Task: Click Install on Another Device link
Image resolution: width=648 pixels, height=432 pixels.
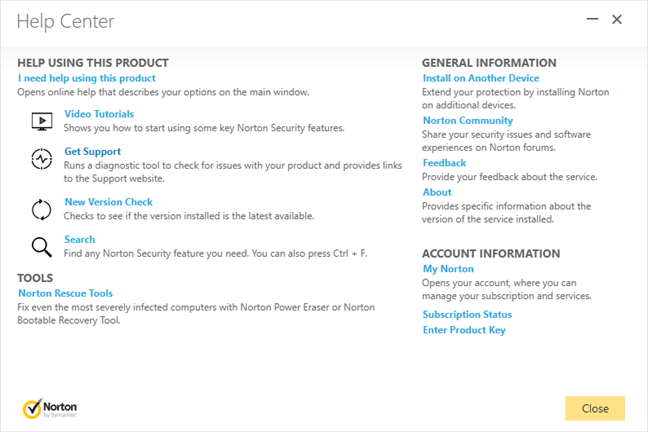Action: (481, 78)
